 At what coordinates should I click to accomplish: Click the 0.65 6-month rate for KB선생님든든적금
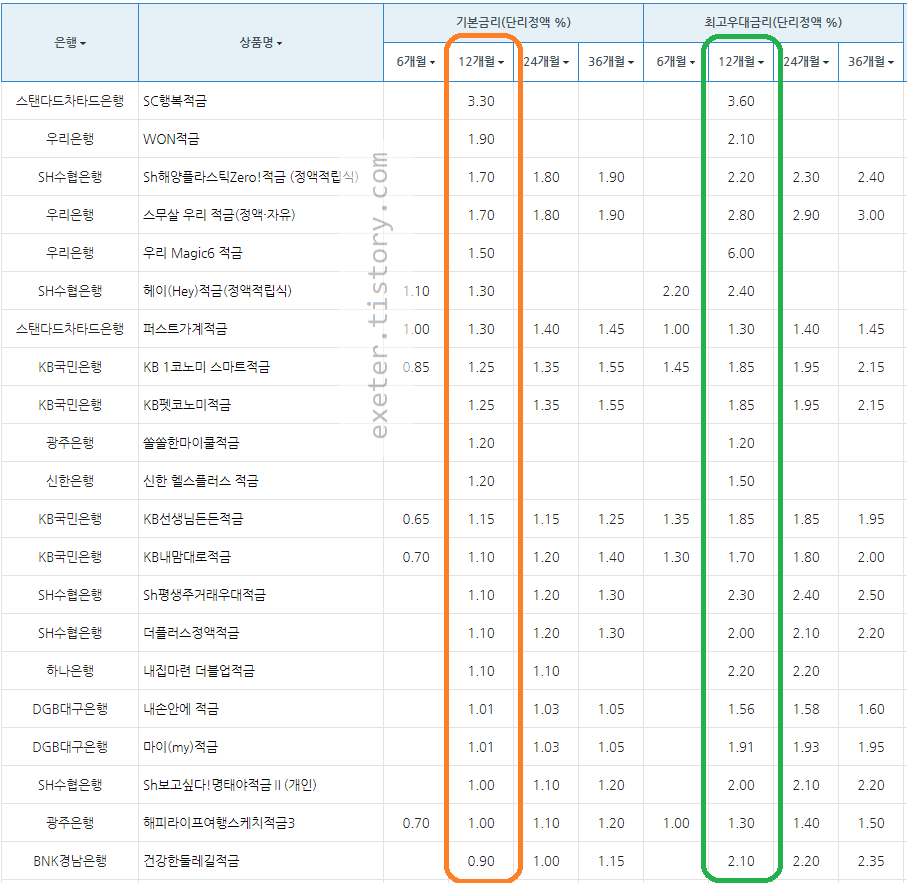point(415,519)
